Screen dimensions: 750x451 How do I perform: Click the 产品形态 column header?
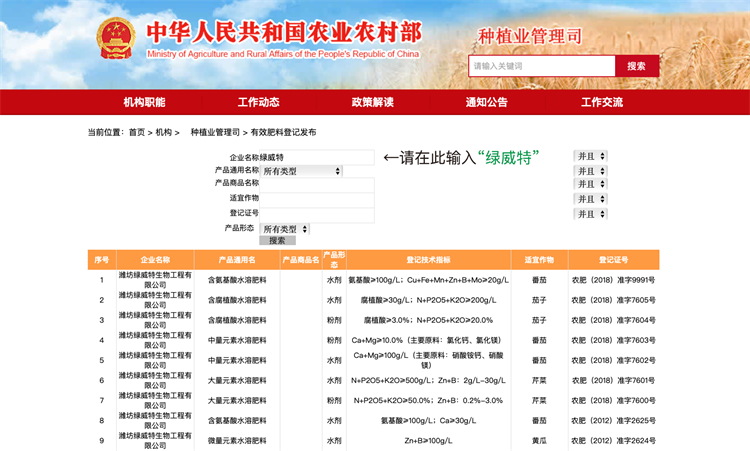pos(334,260)
